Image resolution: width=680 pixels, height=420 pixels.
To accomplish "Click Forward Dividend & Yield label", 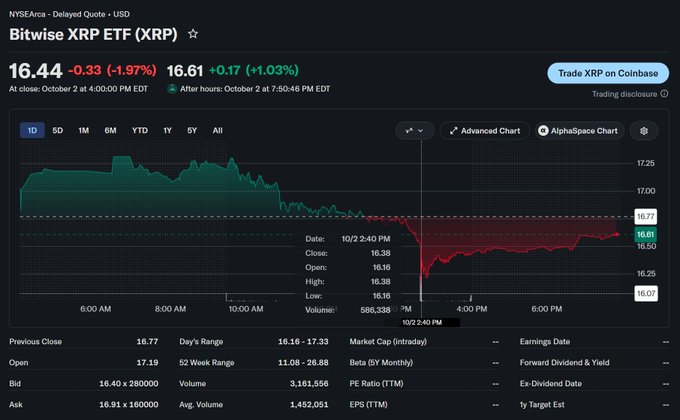I will pyautogui.click(x=564, y=362).
